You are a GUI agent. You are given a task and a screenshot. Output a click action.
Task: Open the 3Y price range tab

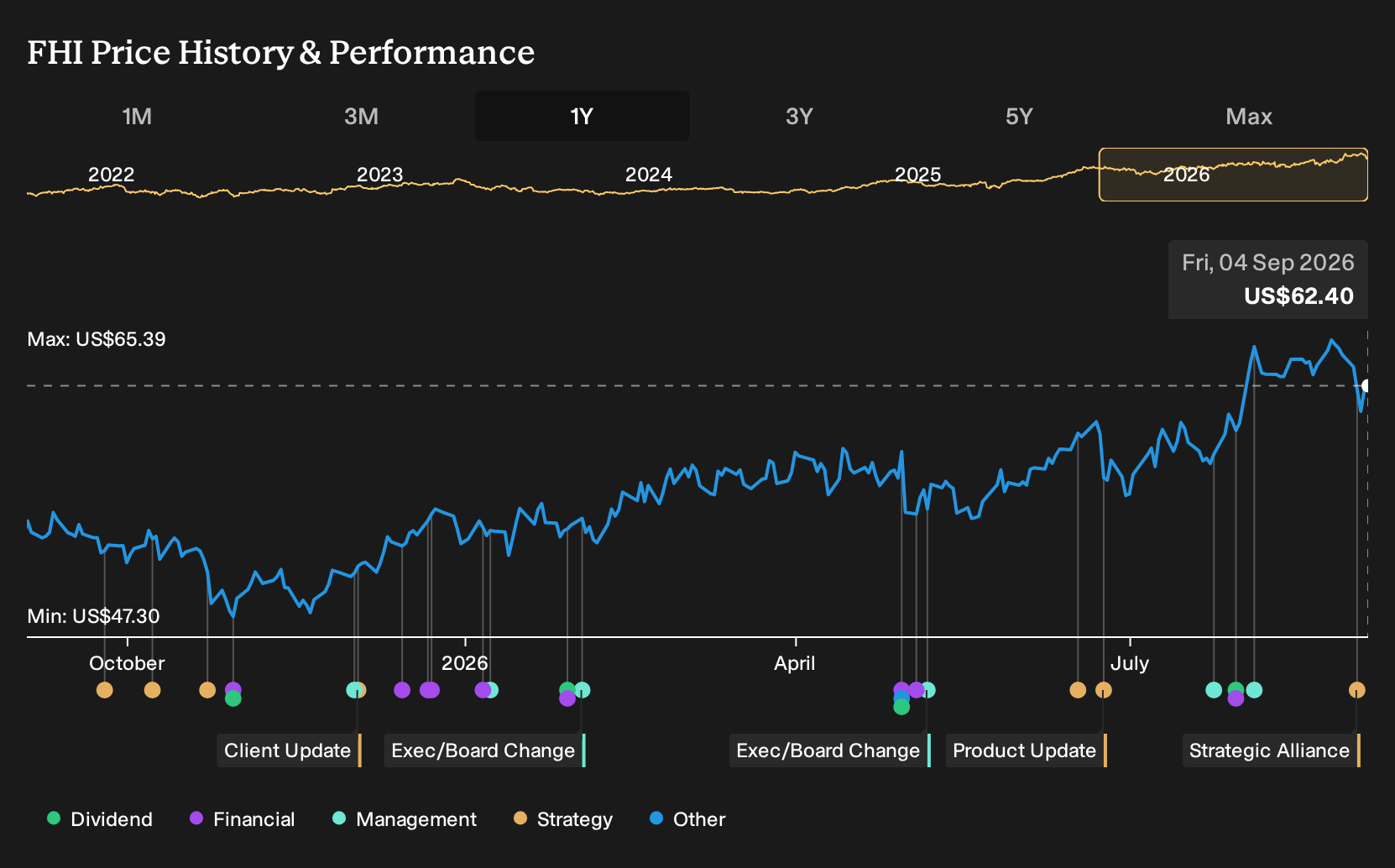799,116
